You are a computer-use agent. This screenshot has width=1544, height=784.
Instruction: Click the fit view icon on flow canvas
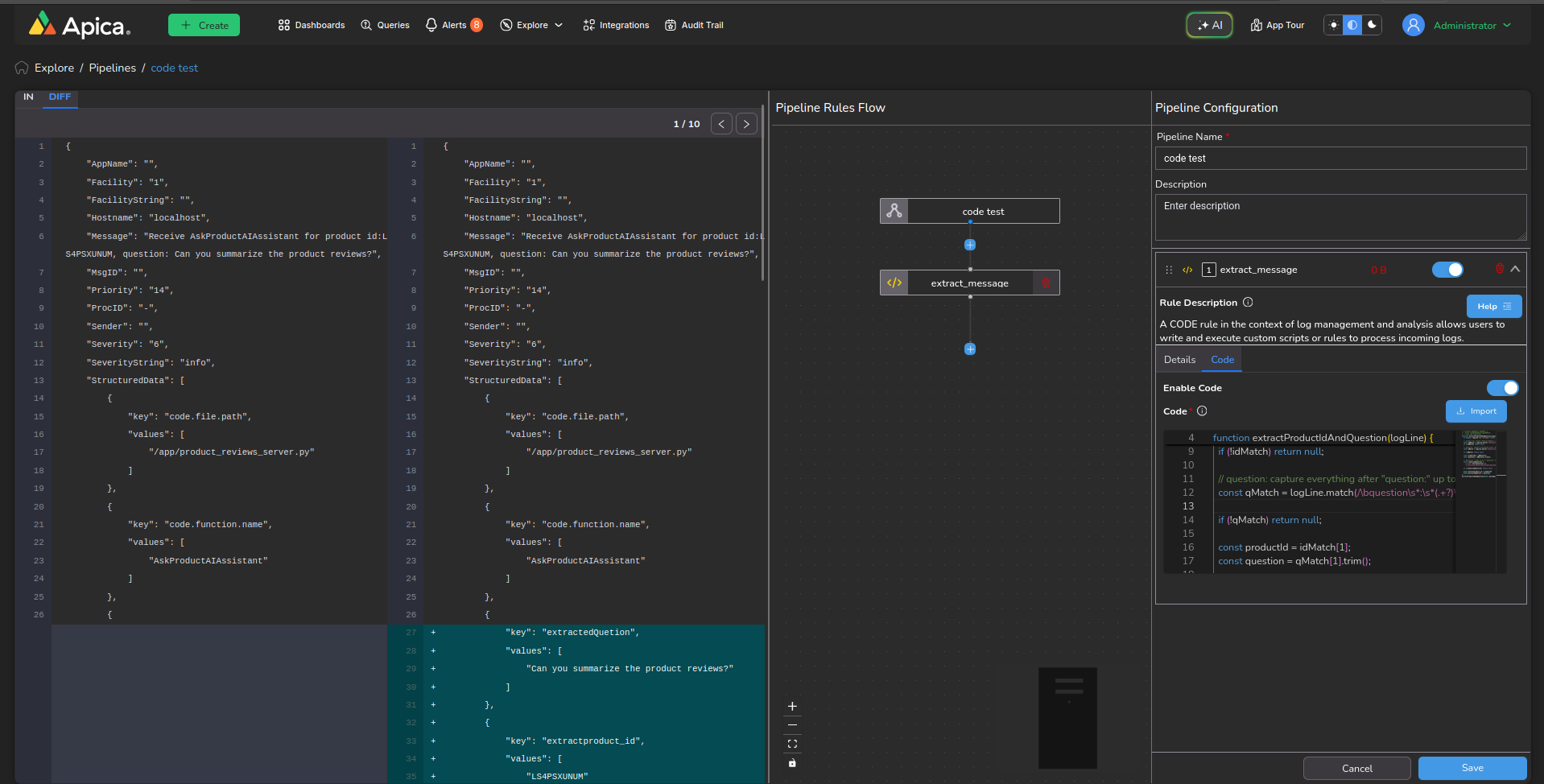[x=792, y=744]
